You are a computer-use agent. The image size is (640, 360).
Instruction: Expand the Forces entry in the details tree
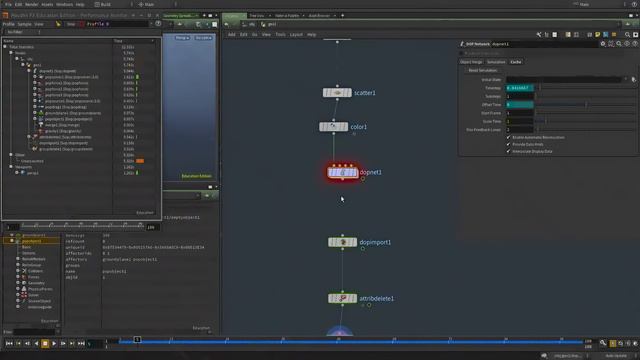click(18, 277)
